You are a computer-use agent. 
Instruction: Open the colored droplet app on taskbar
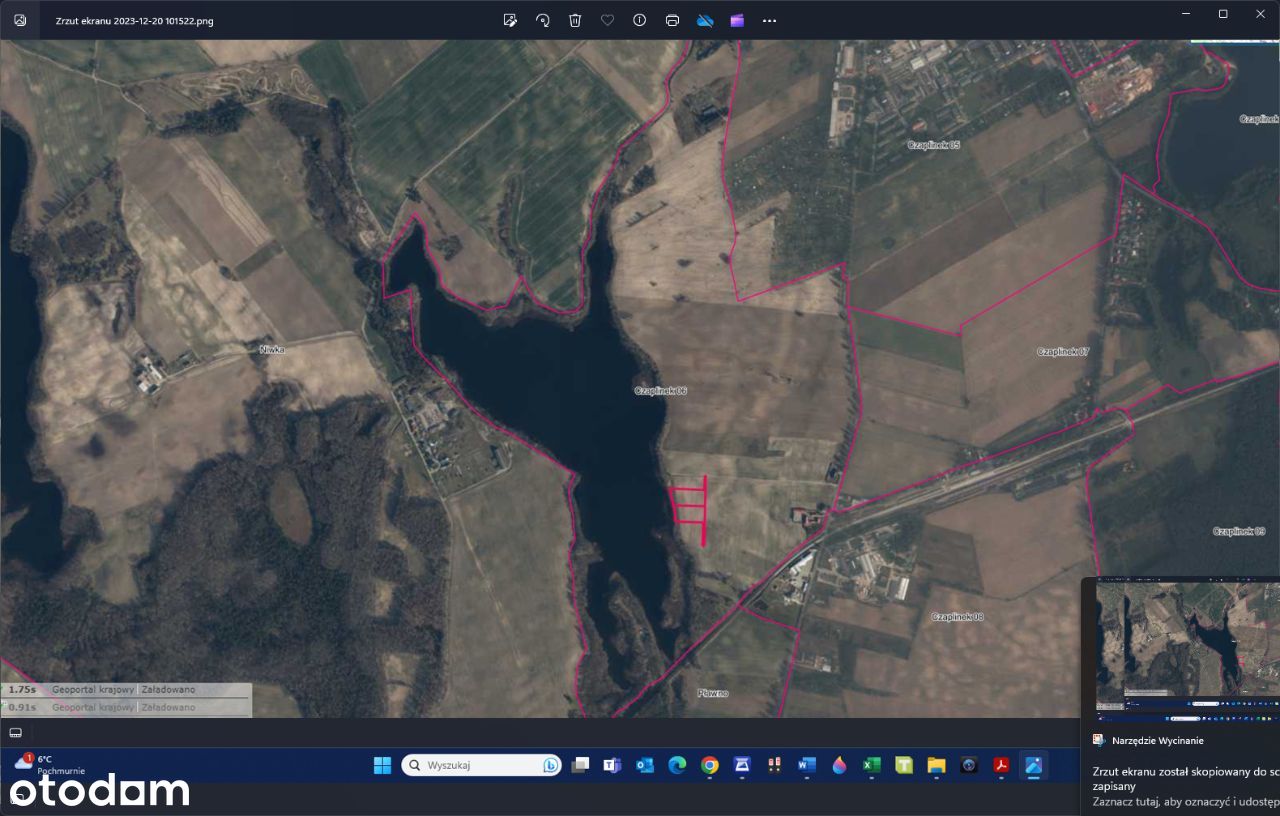(x=839, y=765)
